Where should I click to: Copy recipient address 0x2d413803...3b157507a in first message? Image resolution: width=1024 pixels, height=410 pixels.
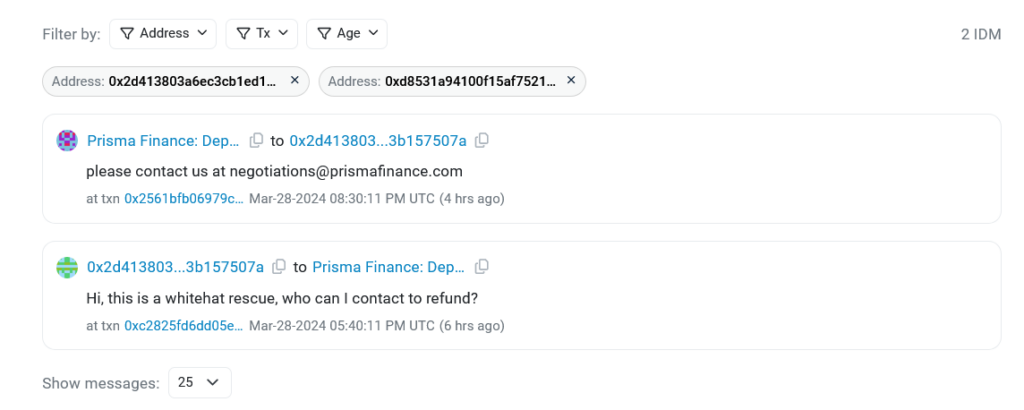pos(482,140)
